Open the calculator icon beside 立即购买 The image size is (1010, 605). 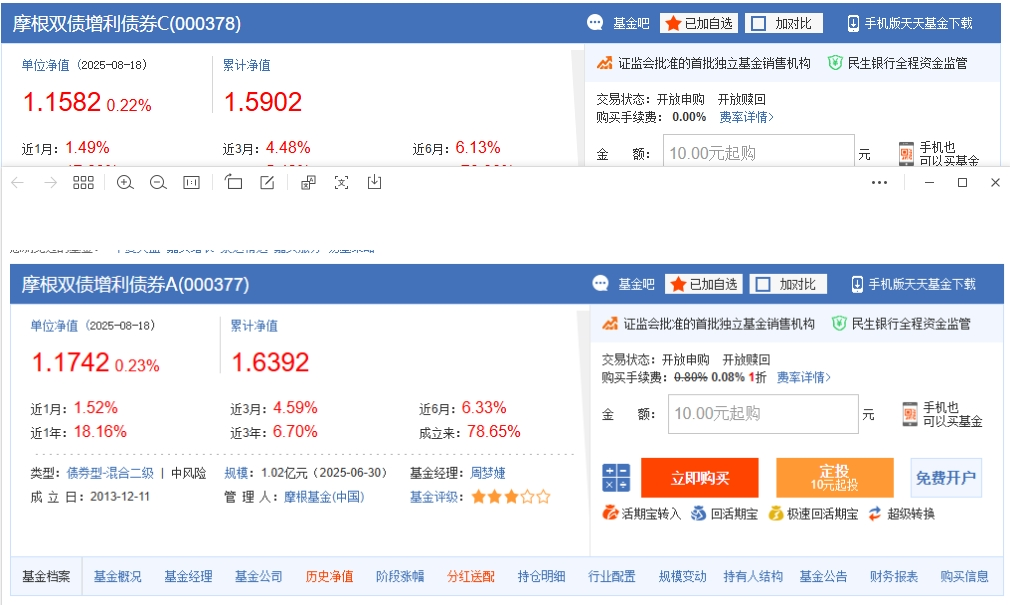coord(616,478)
